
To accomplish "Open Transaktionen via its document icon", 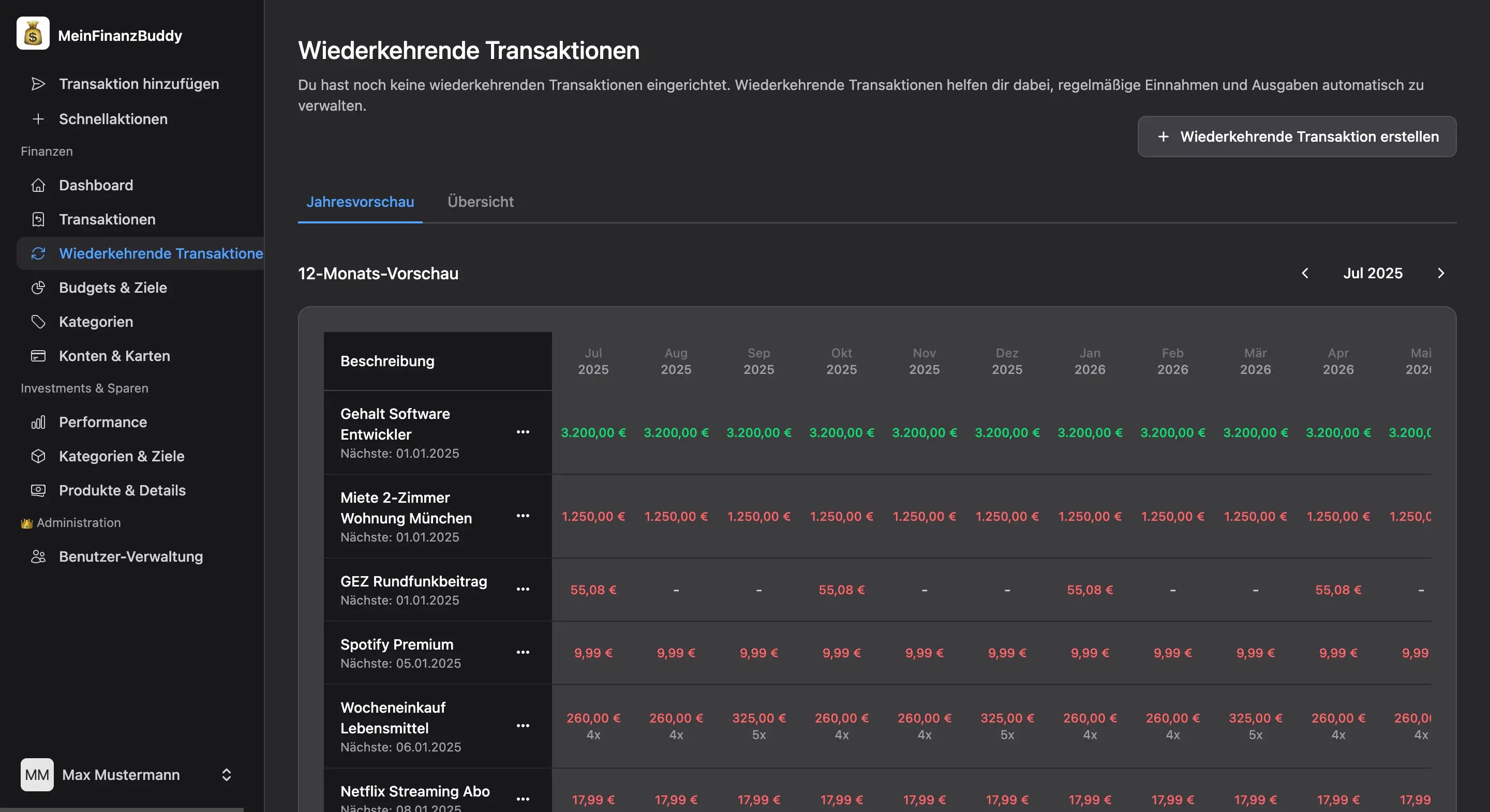I will [x=38, y=219].
